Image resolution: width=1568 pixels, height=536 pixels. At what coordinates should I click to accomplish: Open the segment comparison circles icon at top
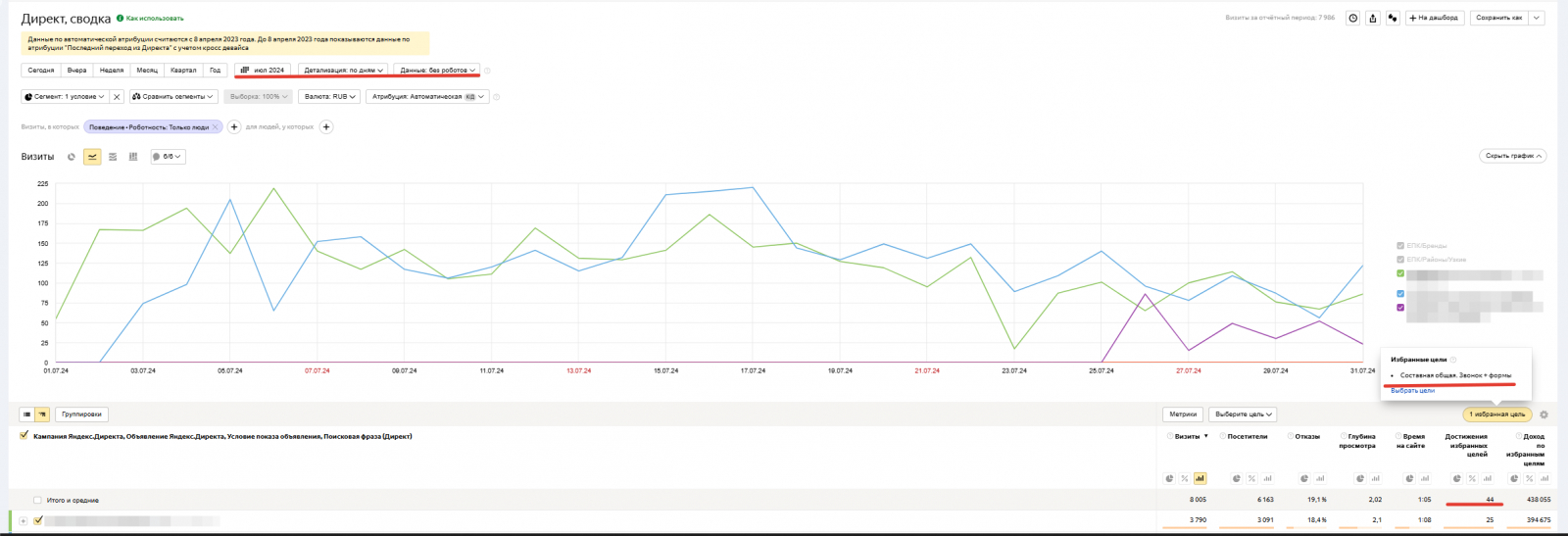1393,18
